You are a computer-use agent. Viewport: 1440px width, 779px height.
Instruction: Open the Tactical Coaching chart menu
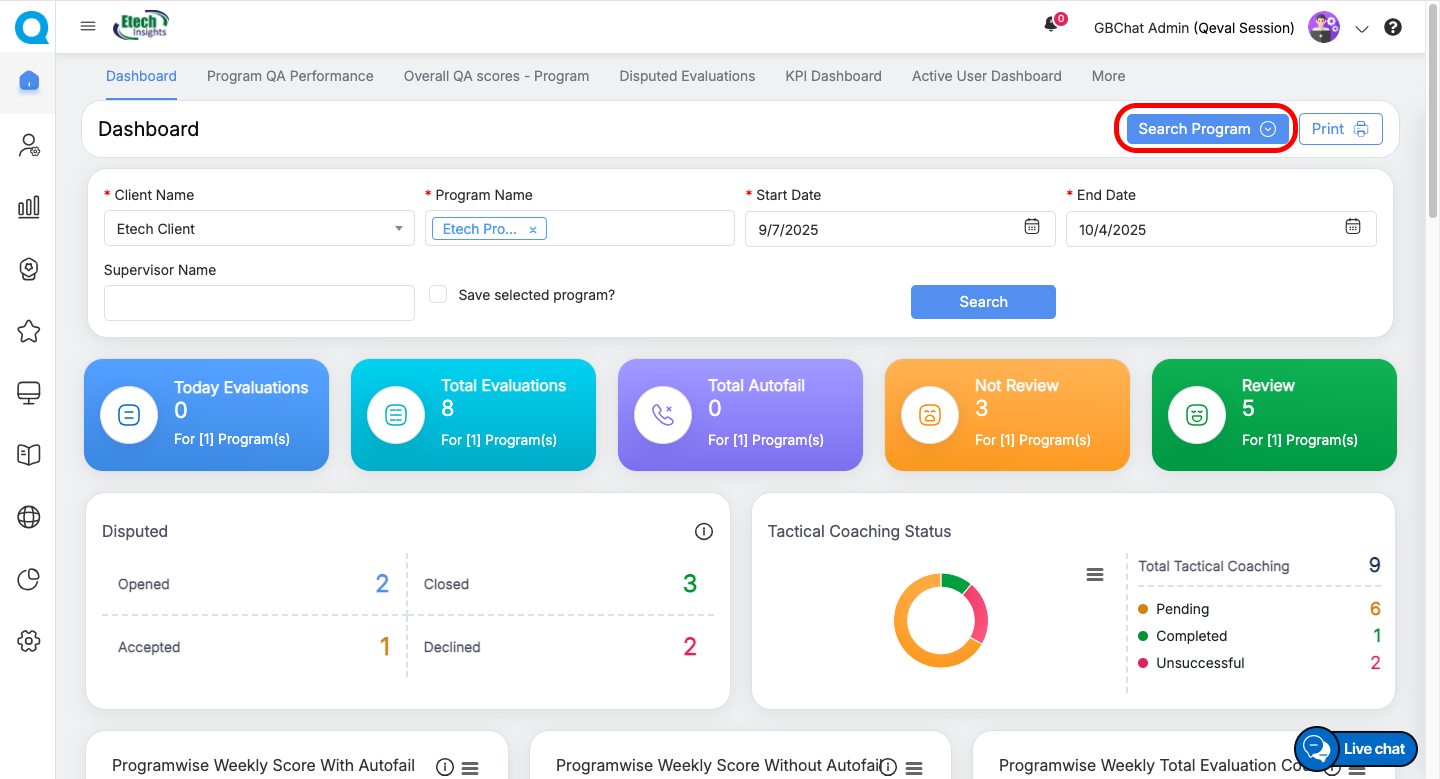pos(1095,574)
